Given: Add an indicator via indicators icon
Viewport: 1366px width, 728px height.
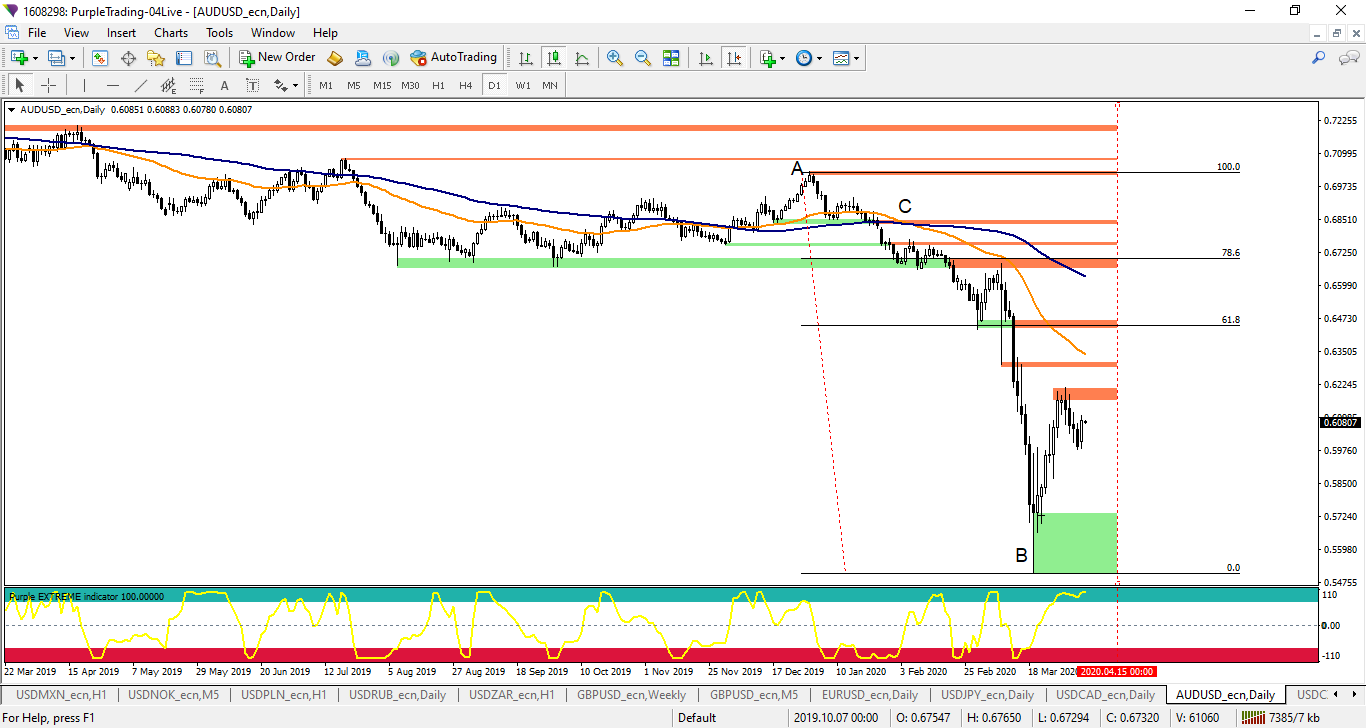Looking at the screenshot, I should (x=767, y=58).
